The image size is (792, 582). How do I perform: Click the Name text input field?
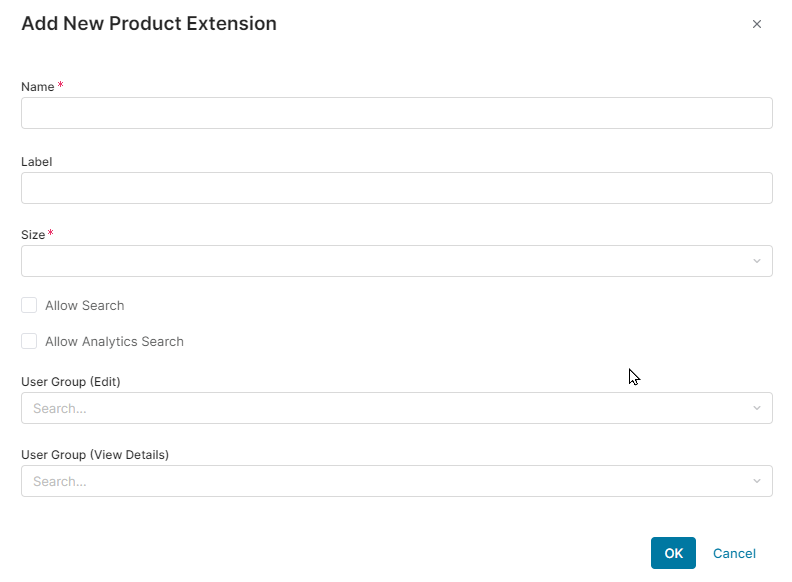(396, 113)
